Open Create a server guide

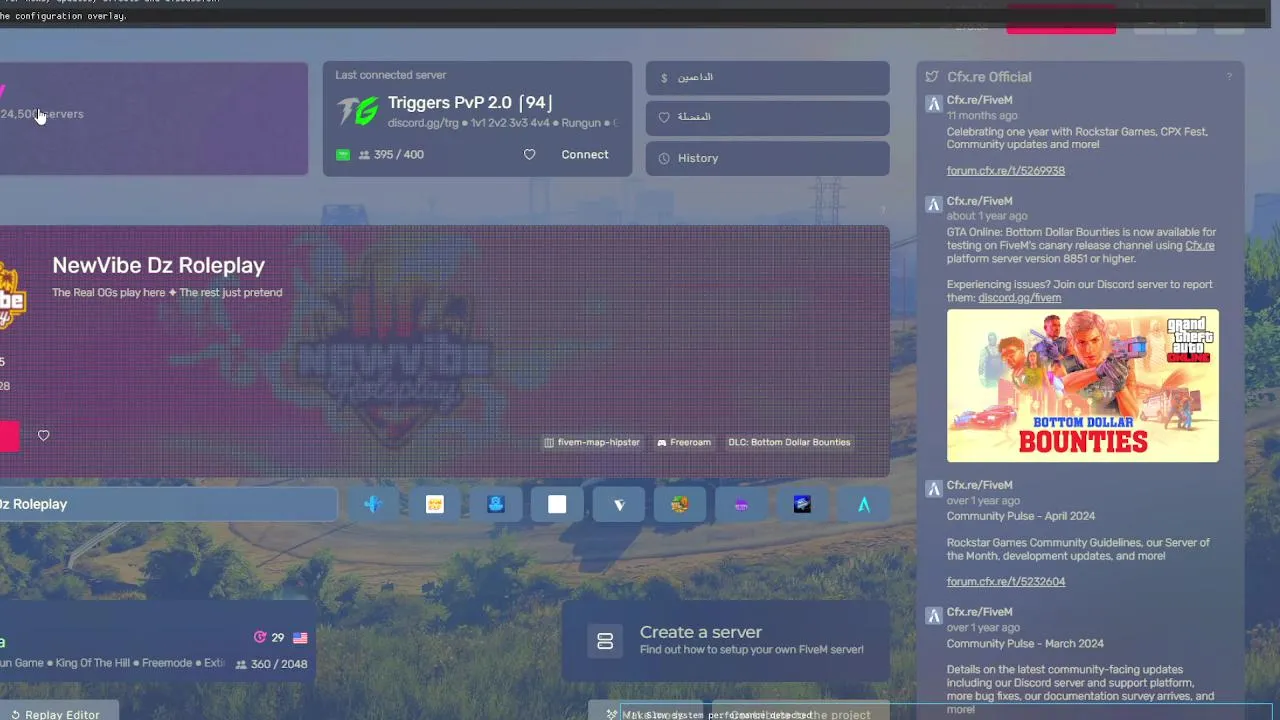pyautogui.click(x=726, y=641)
